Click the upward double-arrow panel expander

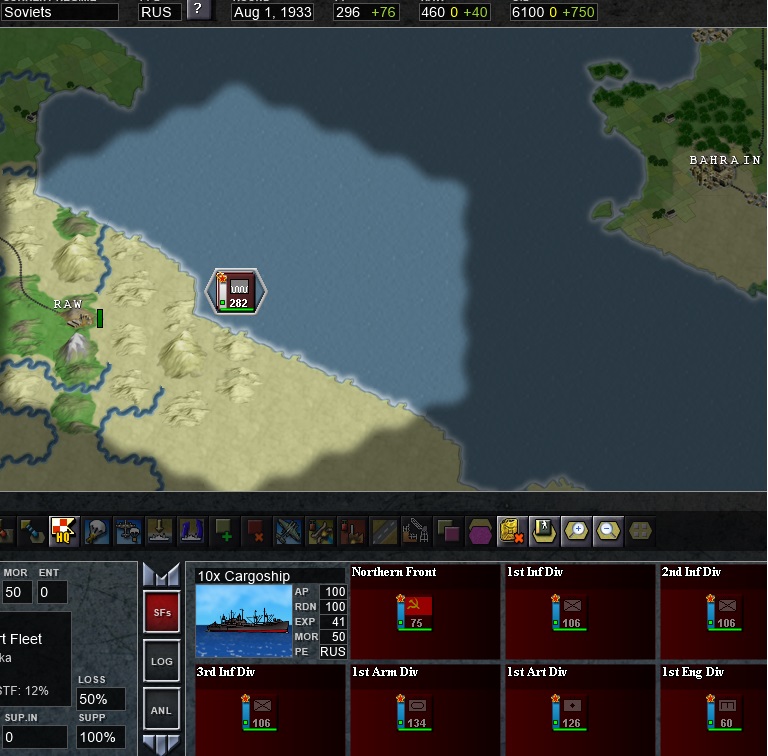click(162, 574)
